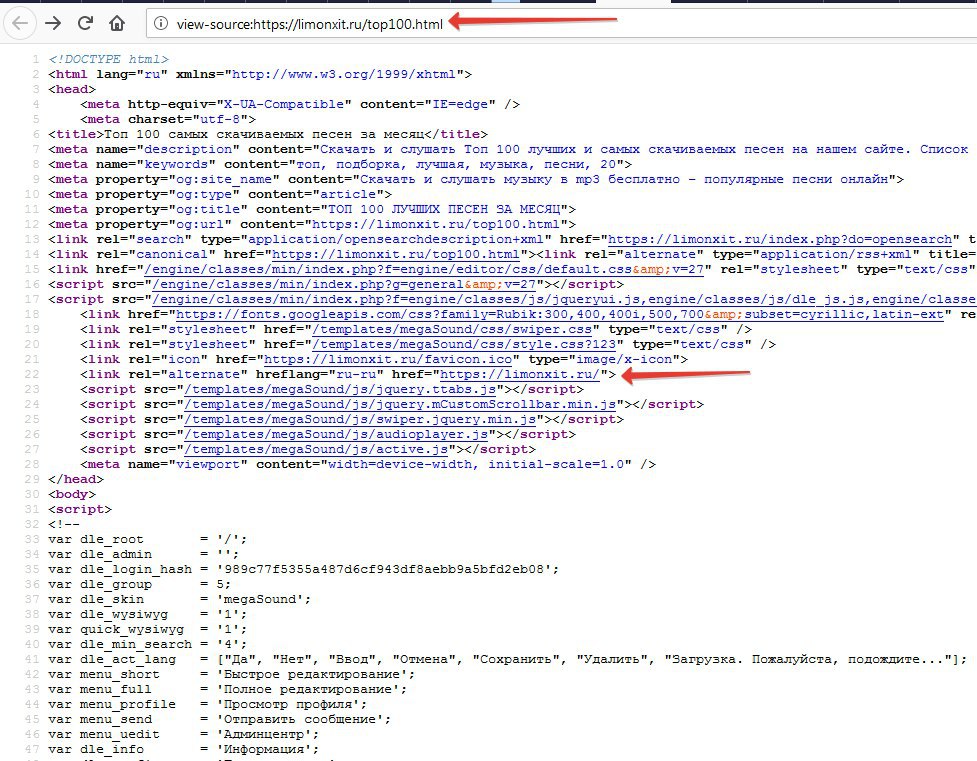Click the 'Информация' string on line 47

pos(264,749)
